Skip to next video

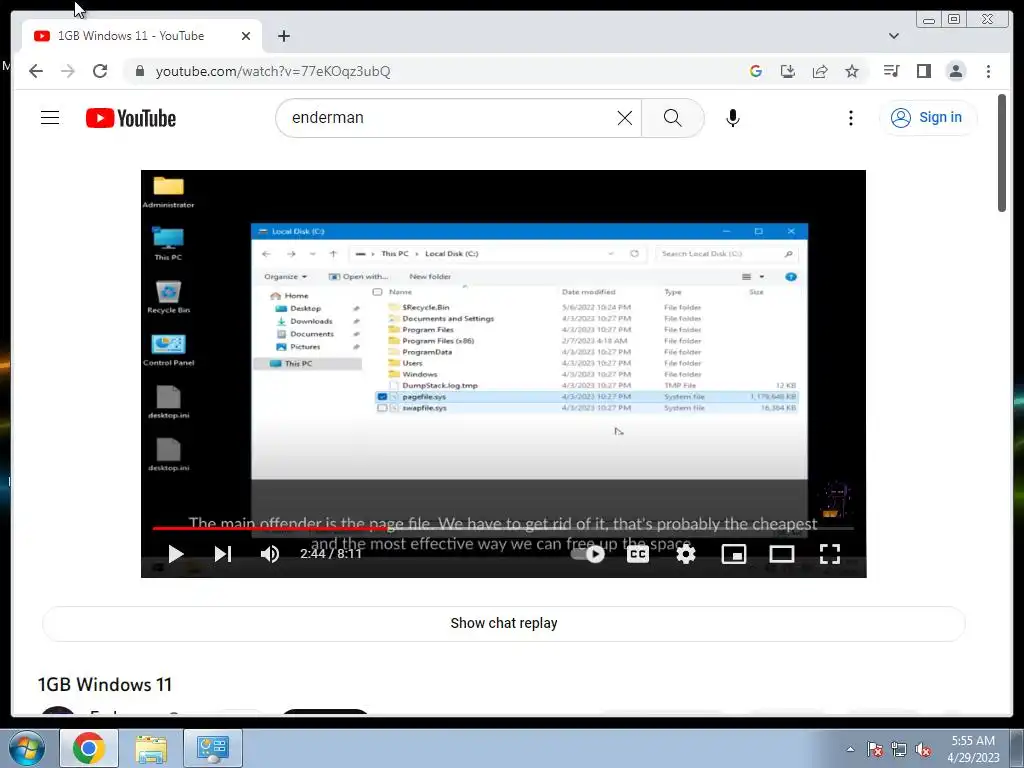click(223, 554)
